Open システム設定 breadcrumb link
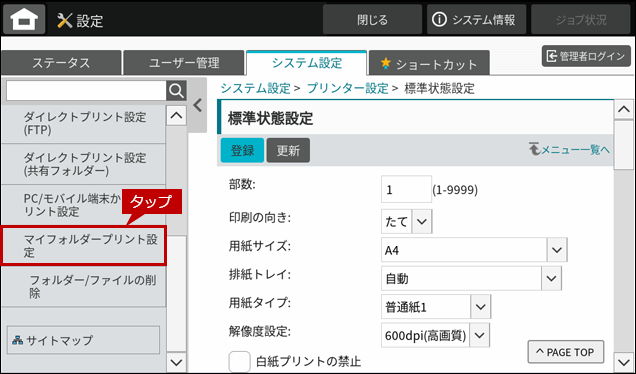This screenshot has width=636, height=374. coord(256,88)
